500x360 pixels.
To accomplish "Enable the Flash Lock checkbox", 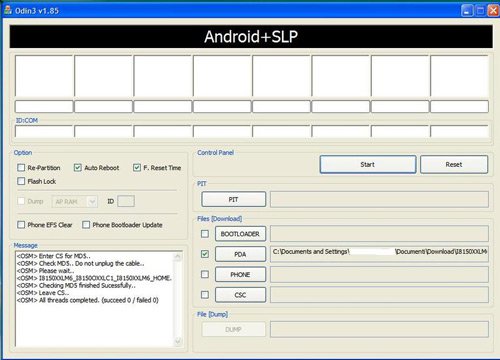I will click(21, 181).
